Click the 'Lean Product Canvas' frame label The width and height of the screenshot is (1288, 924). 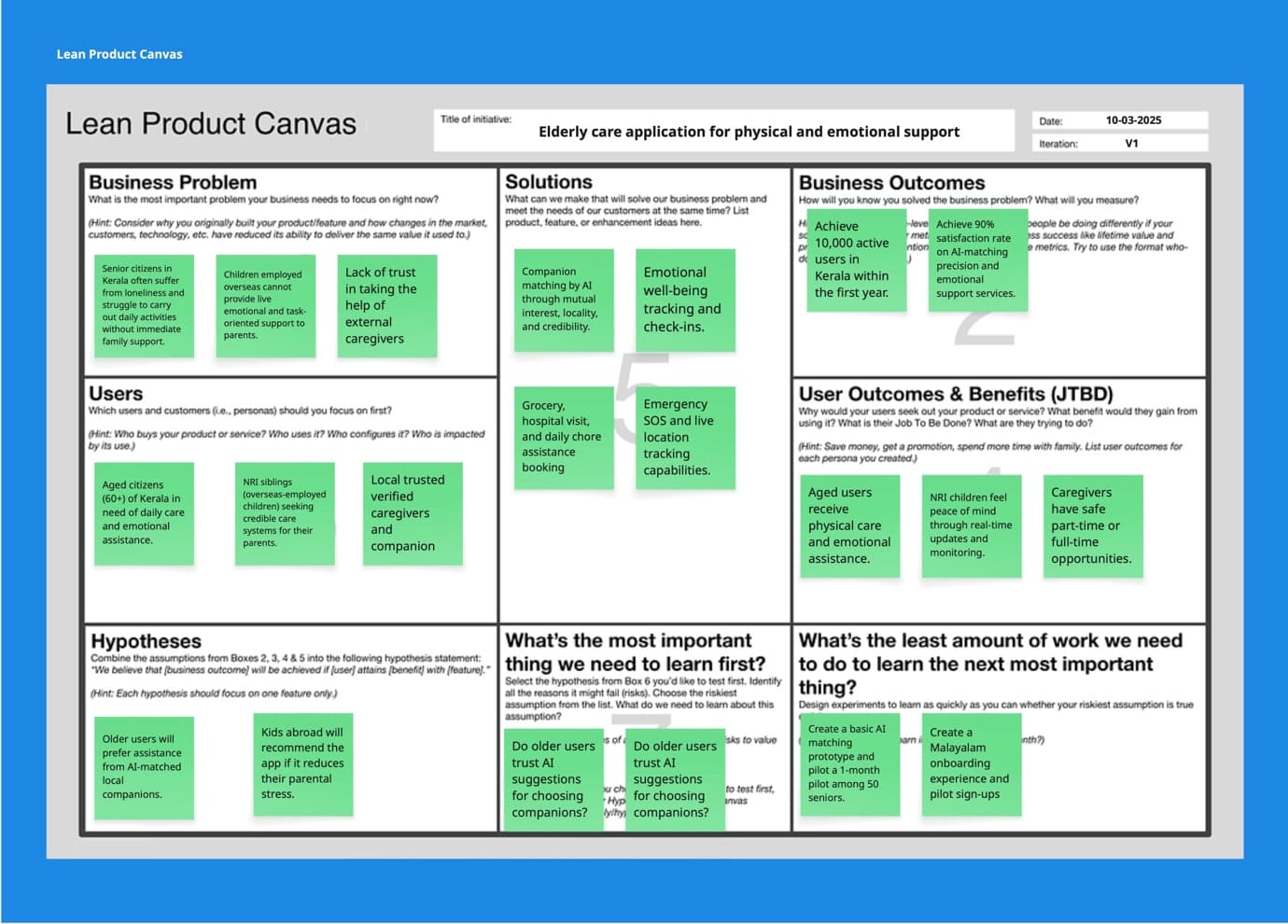(119, 54)
